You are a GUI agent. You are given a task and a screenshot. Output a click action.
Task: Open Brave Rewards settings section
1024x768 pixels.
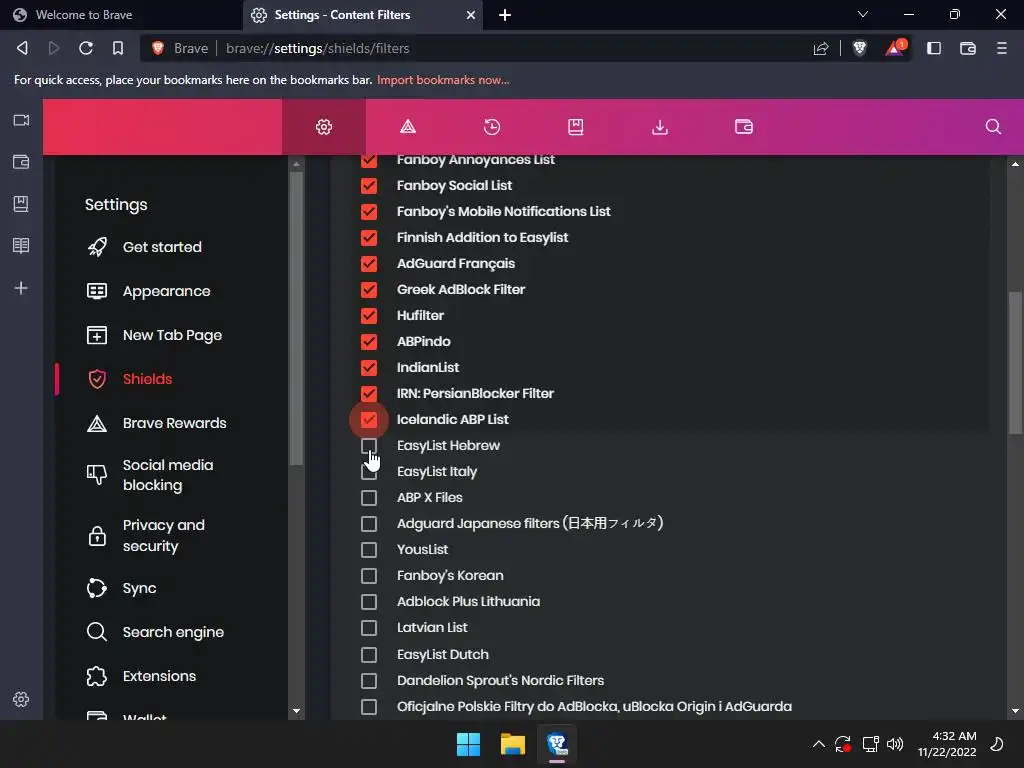click(x=174, y=423)
